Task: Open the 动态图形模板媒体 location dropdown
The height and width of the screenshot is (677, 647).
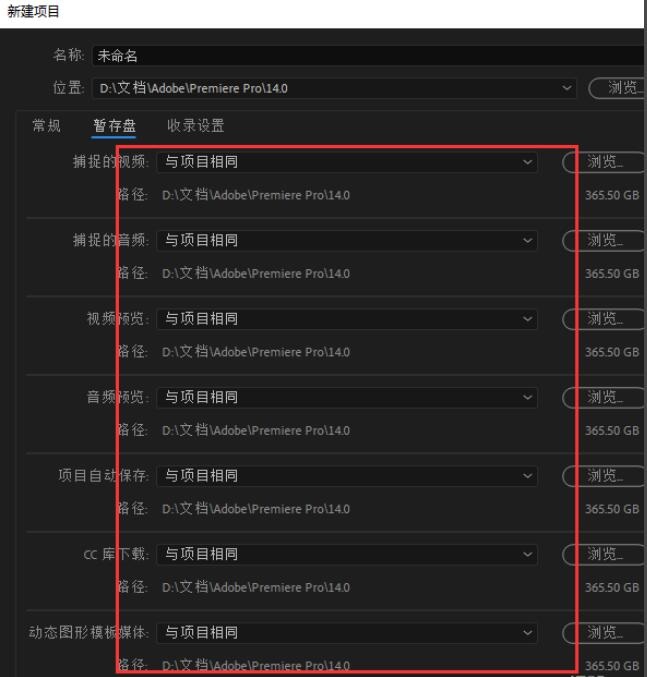Action: pyautogui.click(x=347, y=633)
